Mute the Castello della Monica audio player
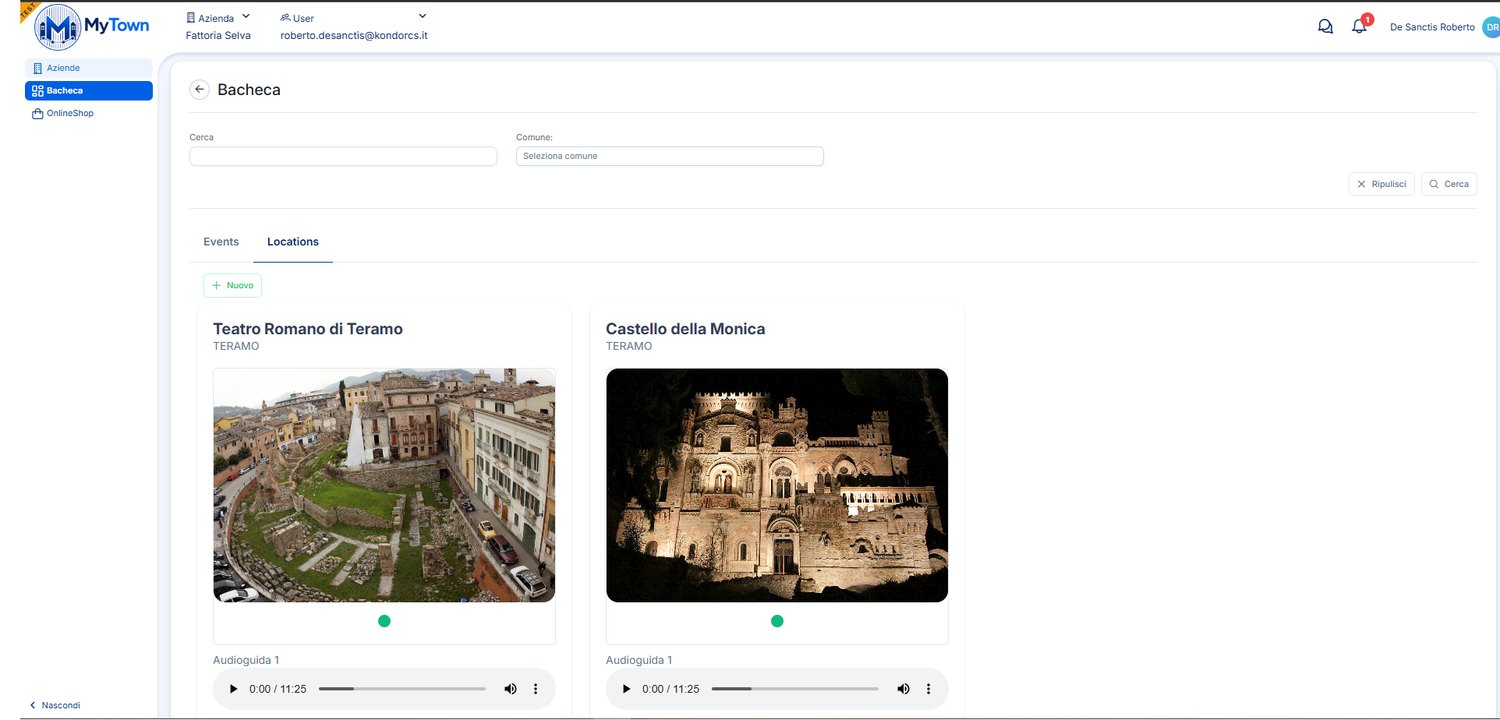This screenshot has height=720, width=1500. tap(904, 689)
